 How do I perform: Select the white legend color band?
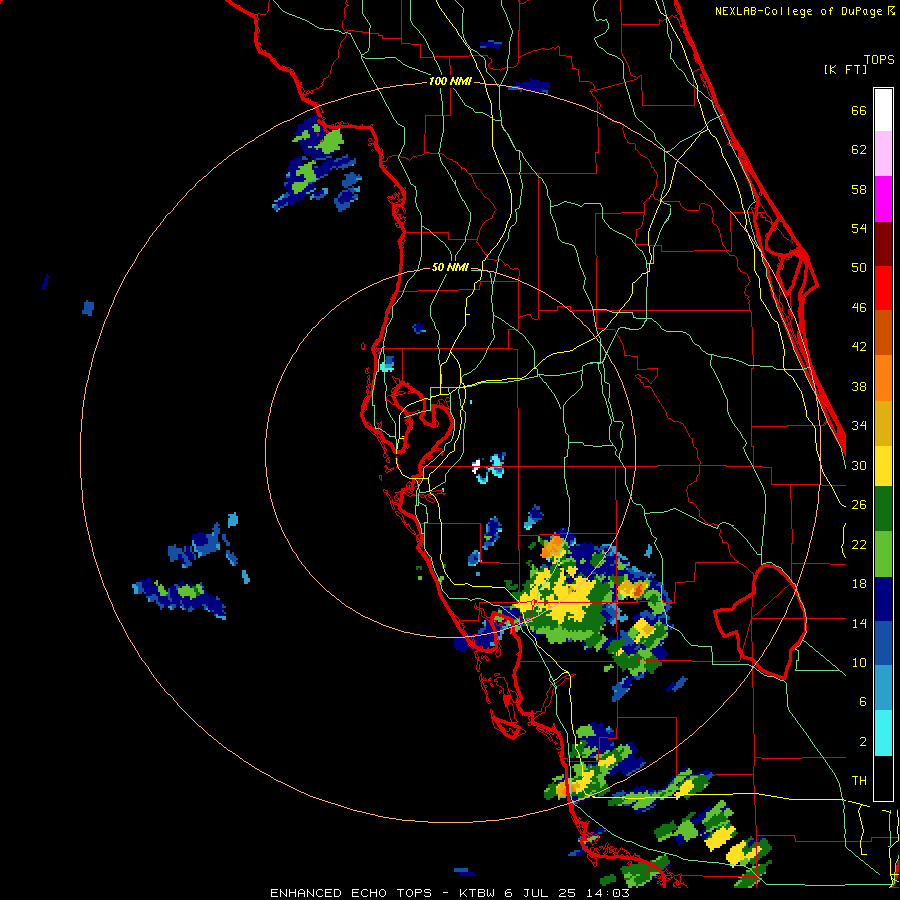883,110
